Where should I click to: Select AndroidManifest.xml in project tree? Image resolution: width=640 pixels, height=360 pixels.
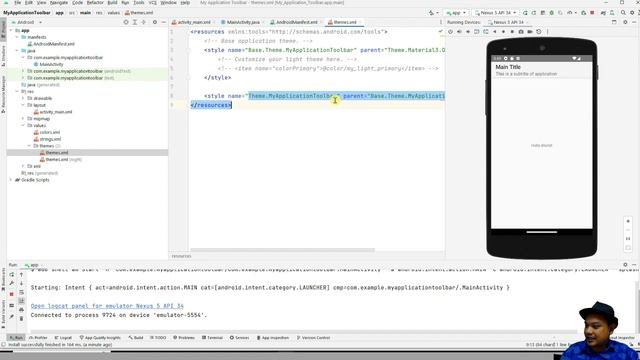pos(51,44)
